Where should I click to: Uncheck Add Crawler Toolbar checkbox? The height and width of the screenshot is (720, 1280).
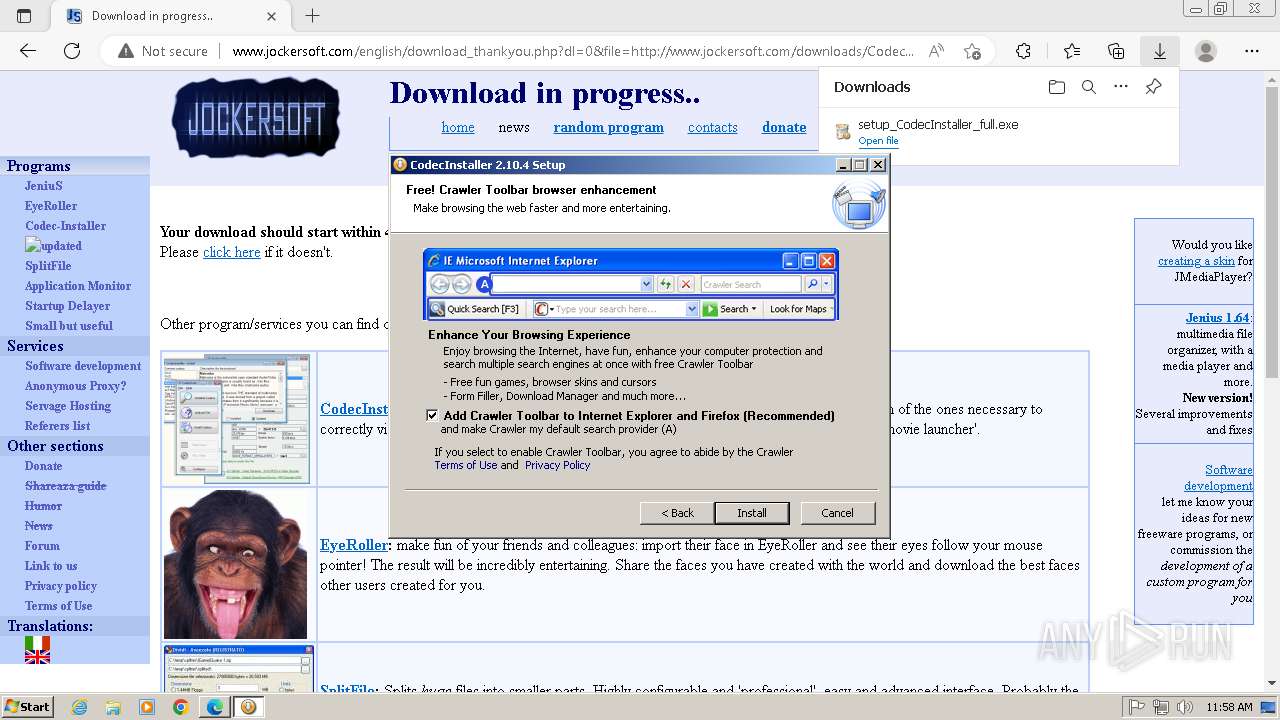pos(432,415)
